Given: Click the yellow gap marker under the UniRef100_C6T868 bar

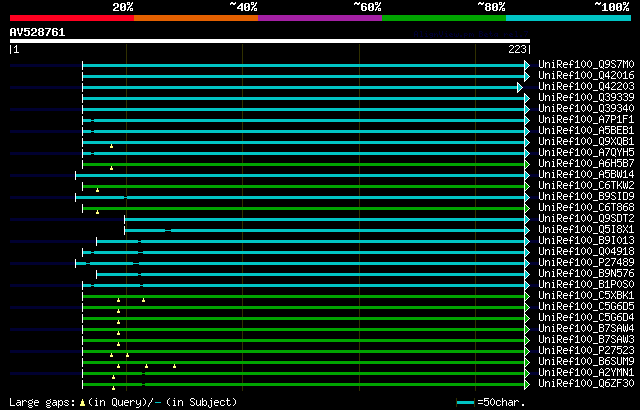Looking at the screenshot, I should click(97, 212).
